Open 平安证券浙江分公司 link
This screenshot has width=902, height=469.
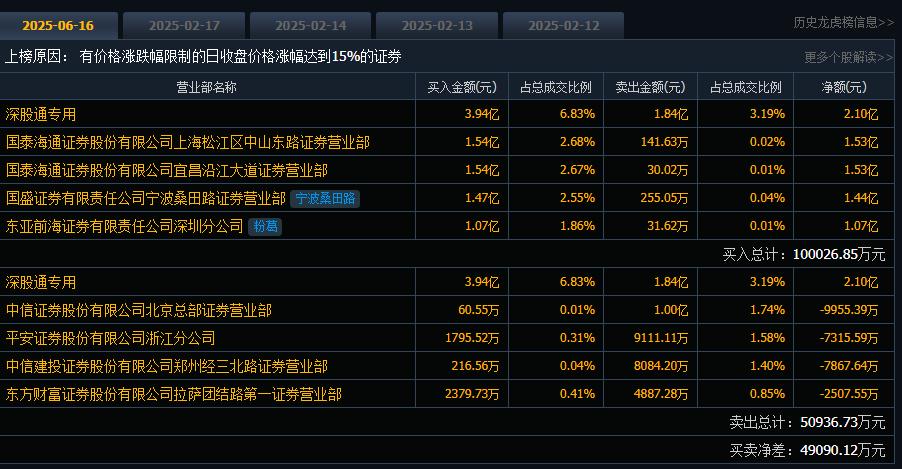(x=111, y=339)
